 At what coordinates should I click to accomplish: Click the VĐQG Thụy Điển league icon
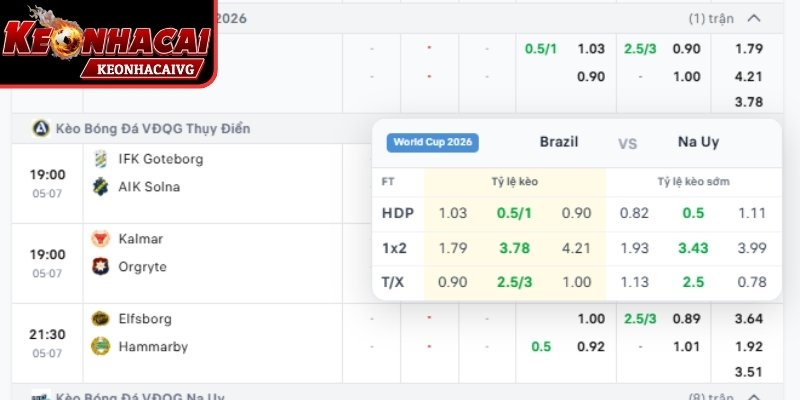point(41,128)
